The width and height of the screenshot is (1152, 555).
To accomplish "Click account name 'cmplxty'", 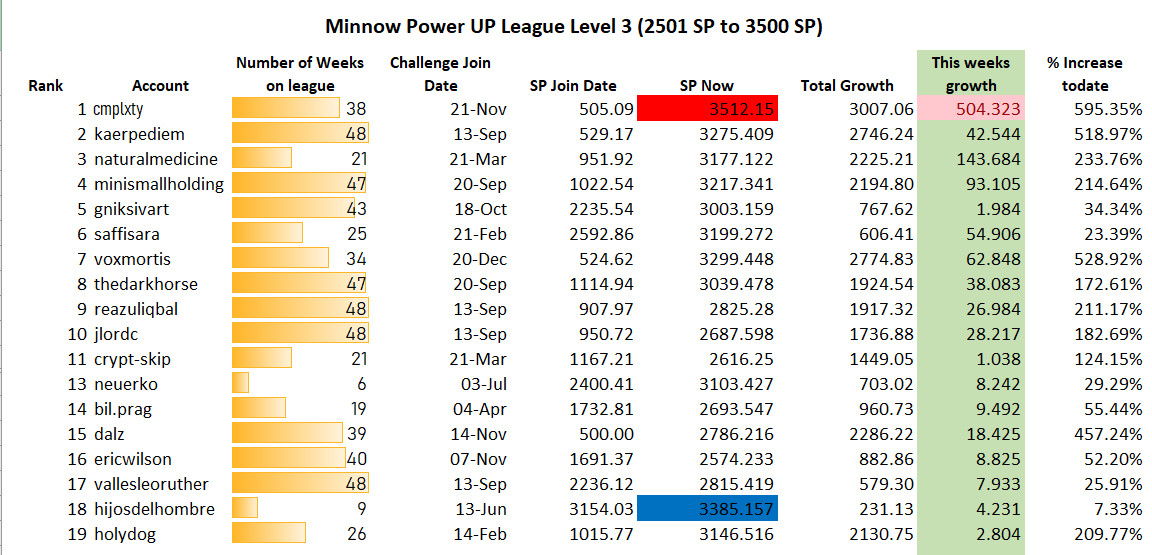I will 118,110.
